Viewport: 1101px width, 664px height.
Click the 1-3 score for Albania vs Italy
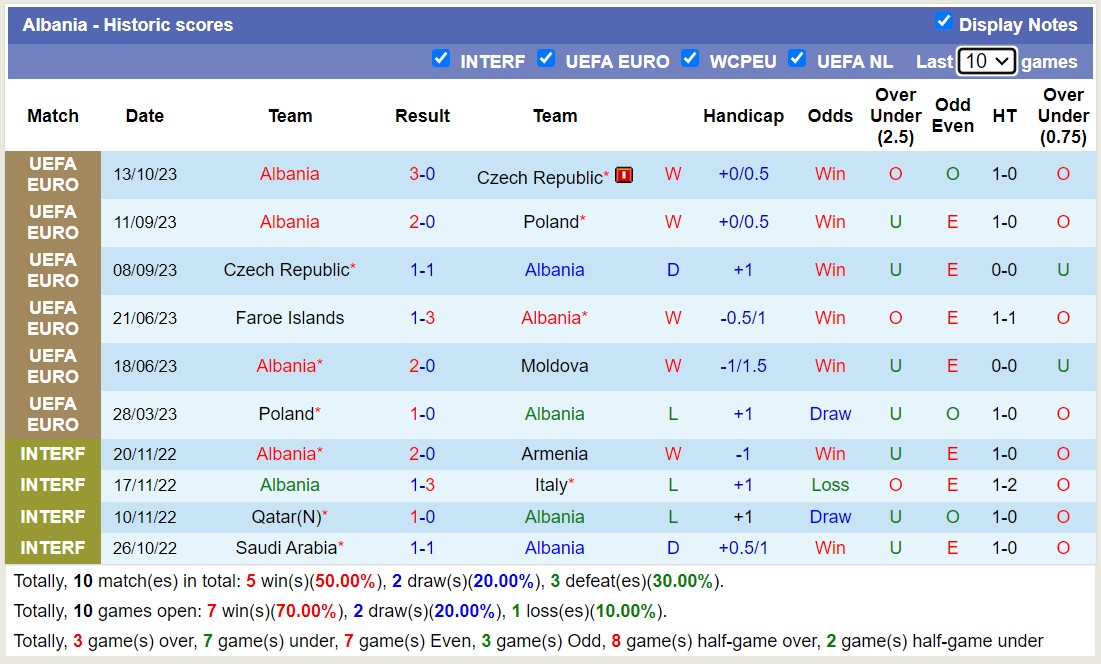point(422,485)
